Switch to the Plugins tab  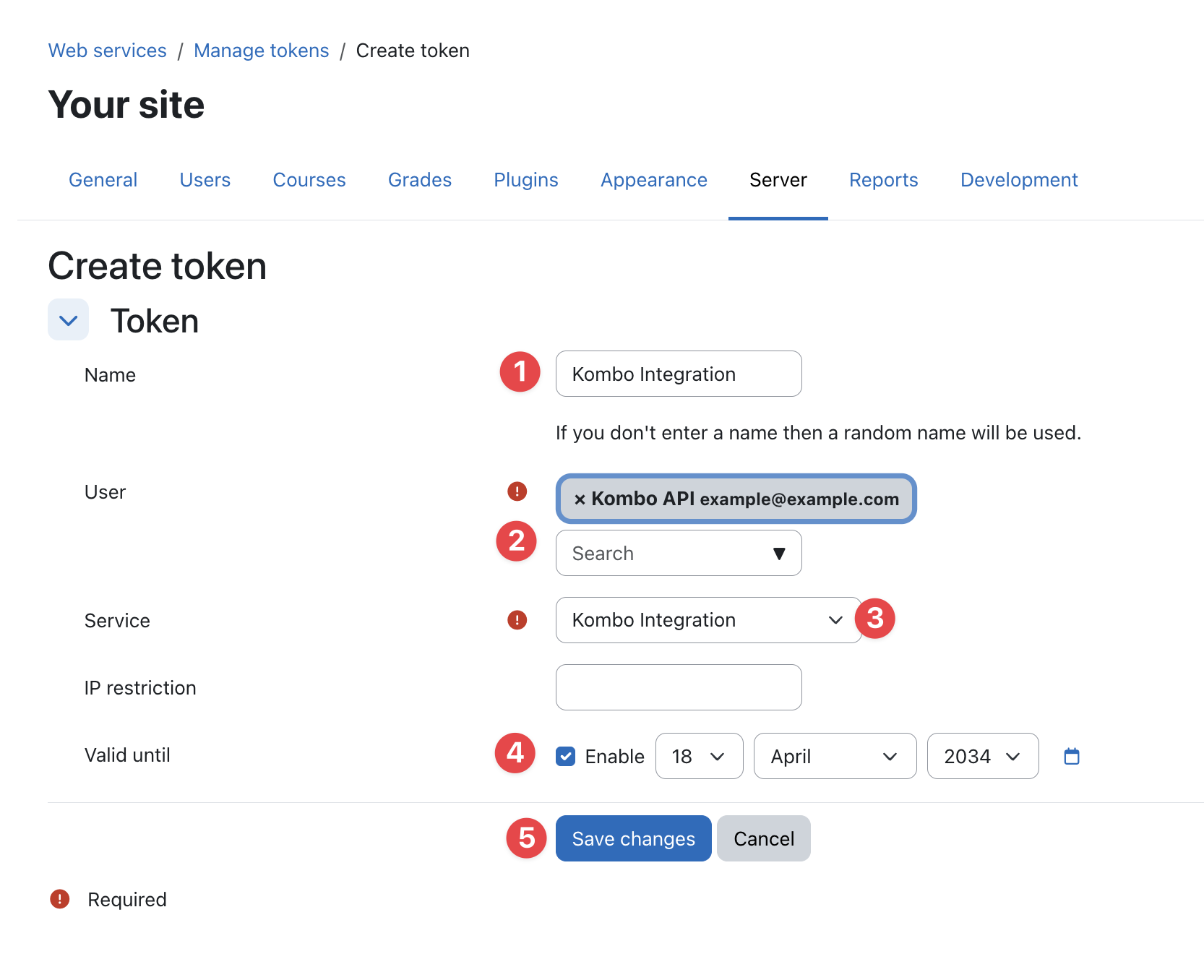point(525,180)
